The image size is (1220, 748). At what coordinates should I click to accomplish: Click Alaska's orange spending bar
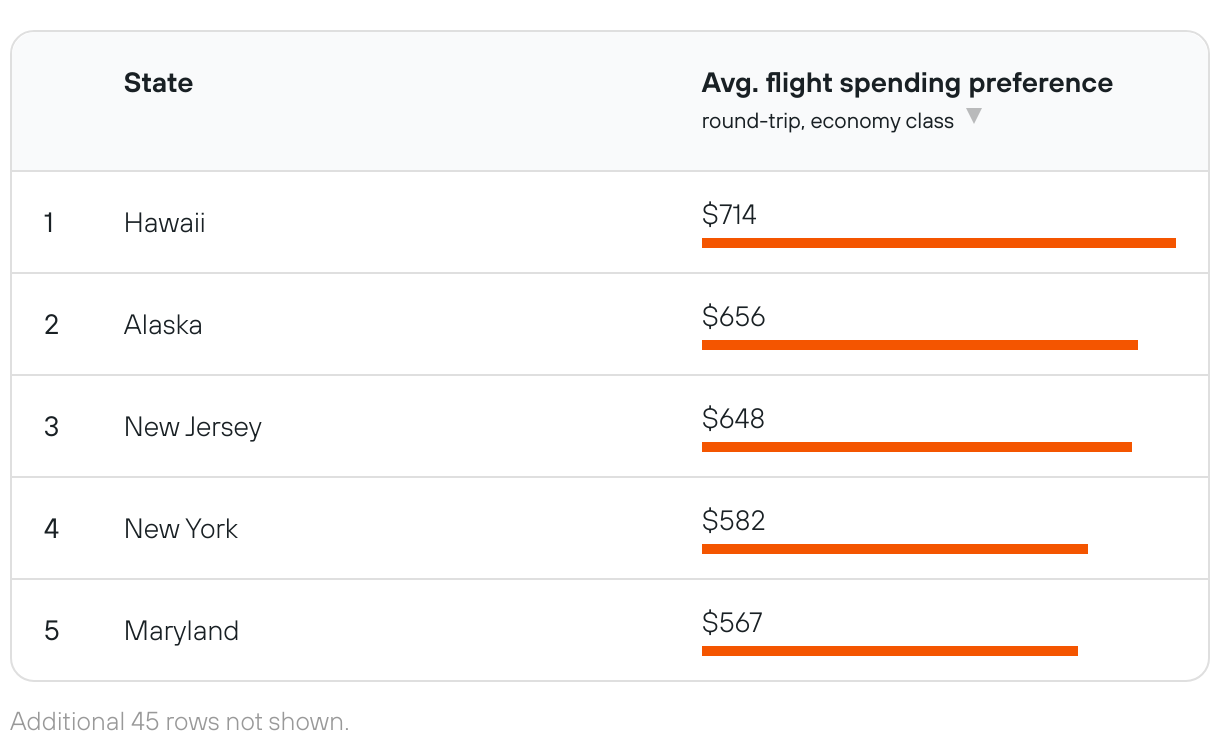[x=919, y=345]
